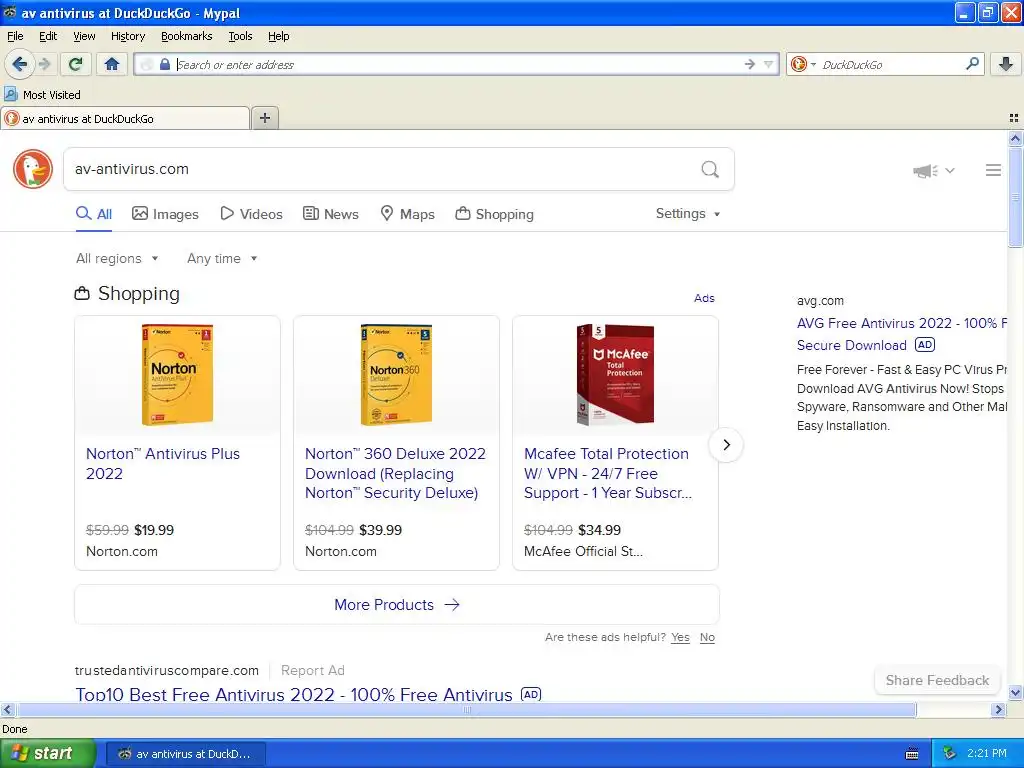This screenshot has width=1024, height=768.
Task: Click the 2:21 PM clock
Action: click(x=987, y=754)
